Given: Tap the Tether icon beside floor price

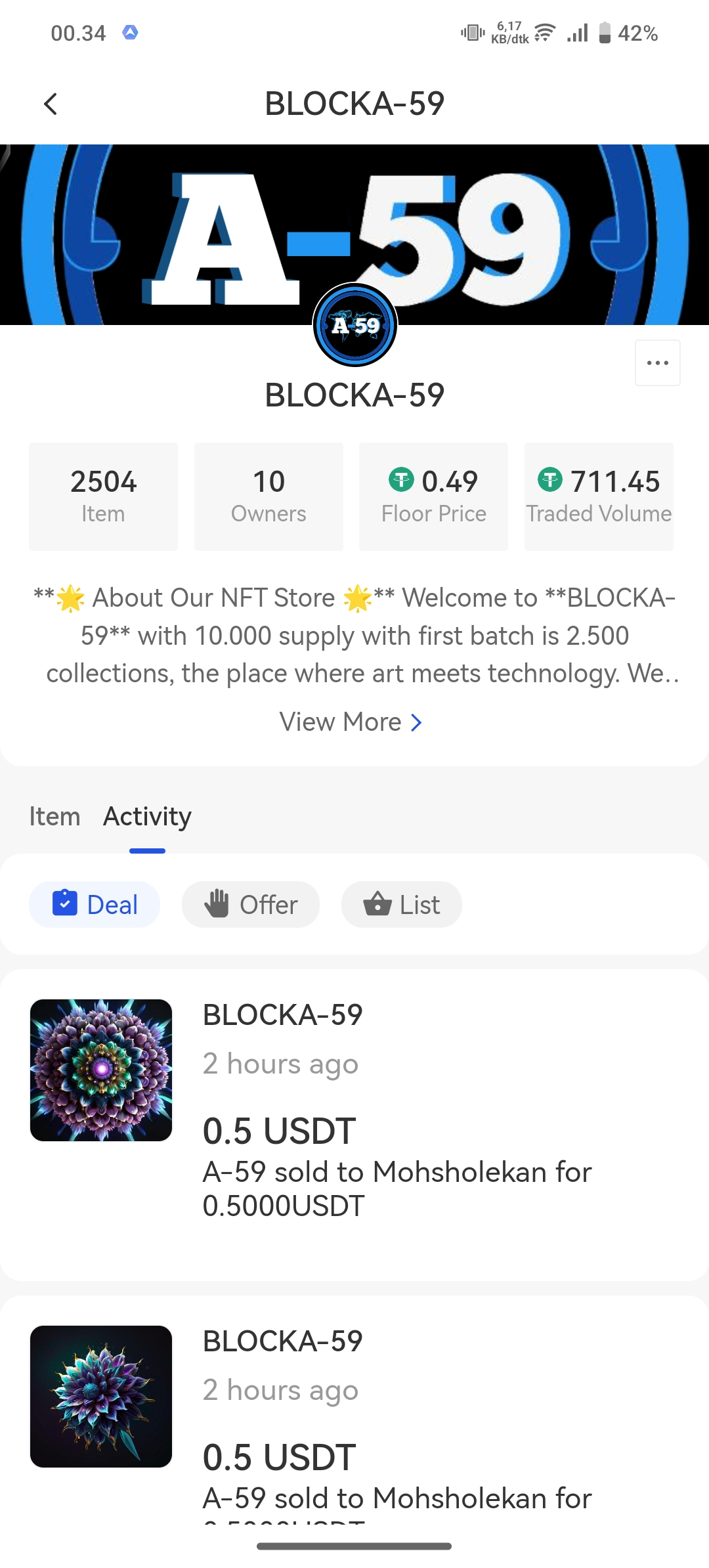Looking at the screenshot, I should click(401, 479).
